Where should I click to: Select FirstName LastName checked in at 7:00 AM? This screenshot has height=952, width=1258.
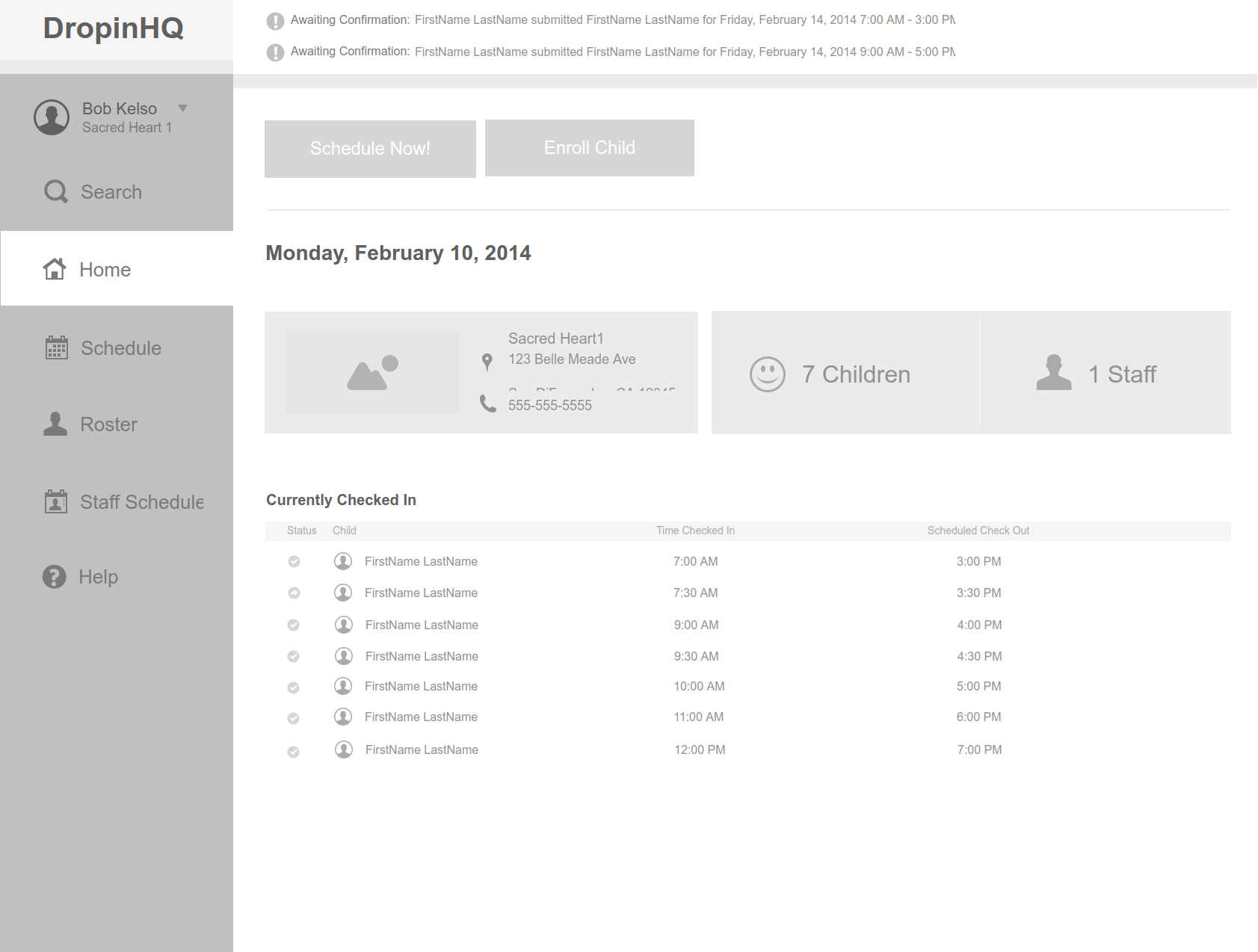(421, 561)
